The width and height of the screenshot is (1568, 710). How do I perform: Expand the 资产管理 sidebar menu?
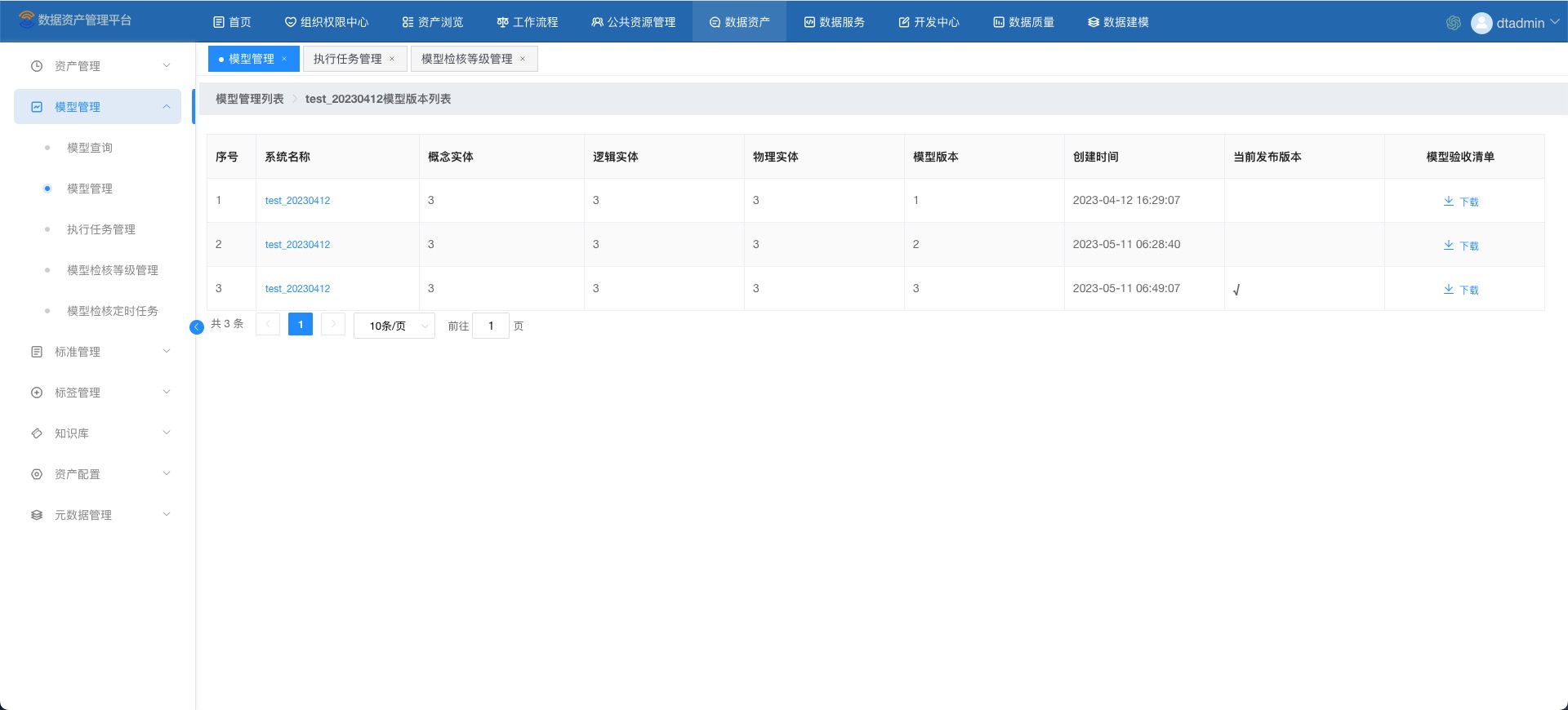coord(167,65)
